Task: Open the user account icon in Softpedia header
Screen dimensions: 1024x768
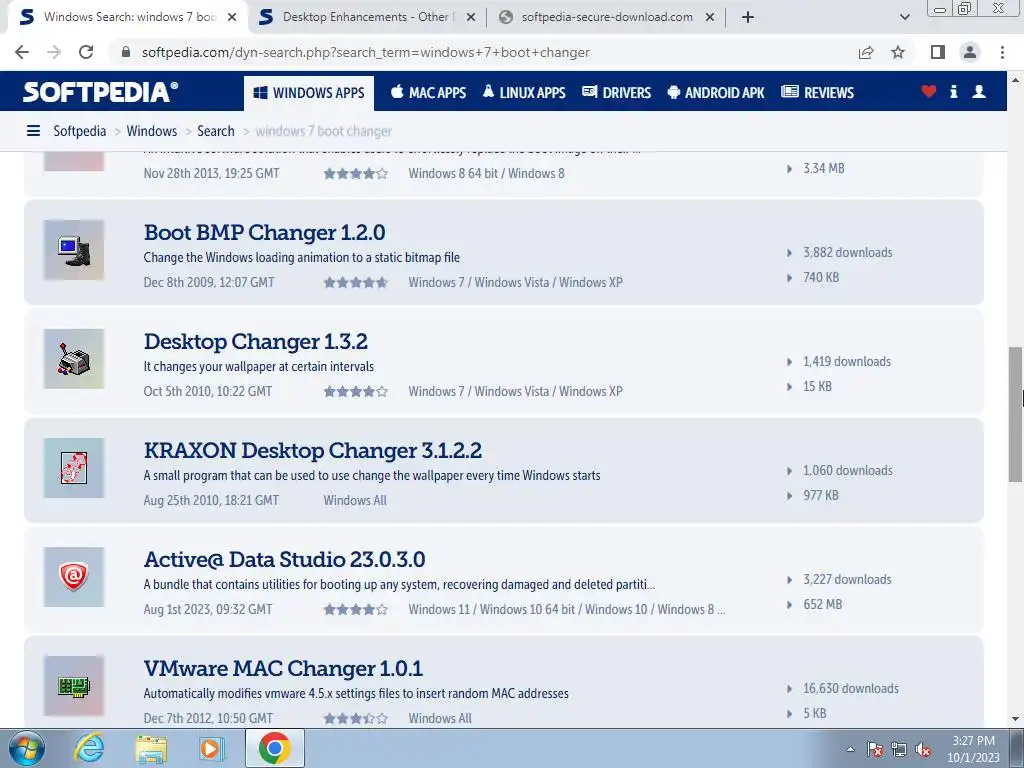Action: coord(979,91)
